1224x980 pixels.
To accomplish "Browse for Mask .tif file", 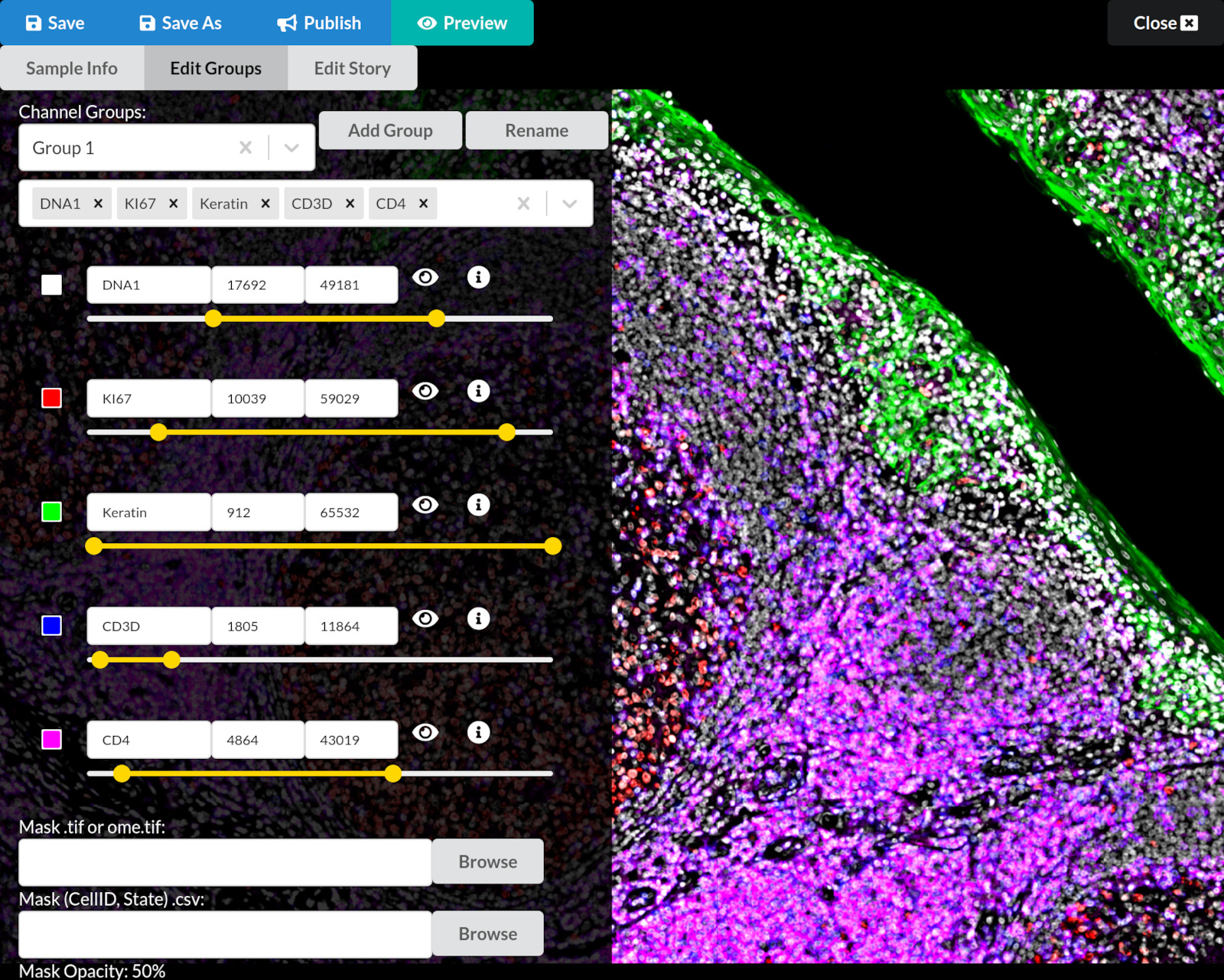I will [x=487, y=861].
